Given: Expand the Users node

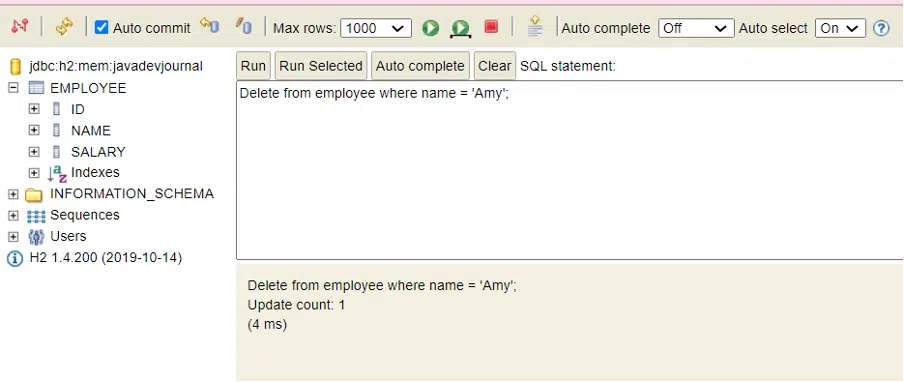Looking at the screenshot, I should coord(13,237).
